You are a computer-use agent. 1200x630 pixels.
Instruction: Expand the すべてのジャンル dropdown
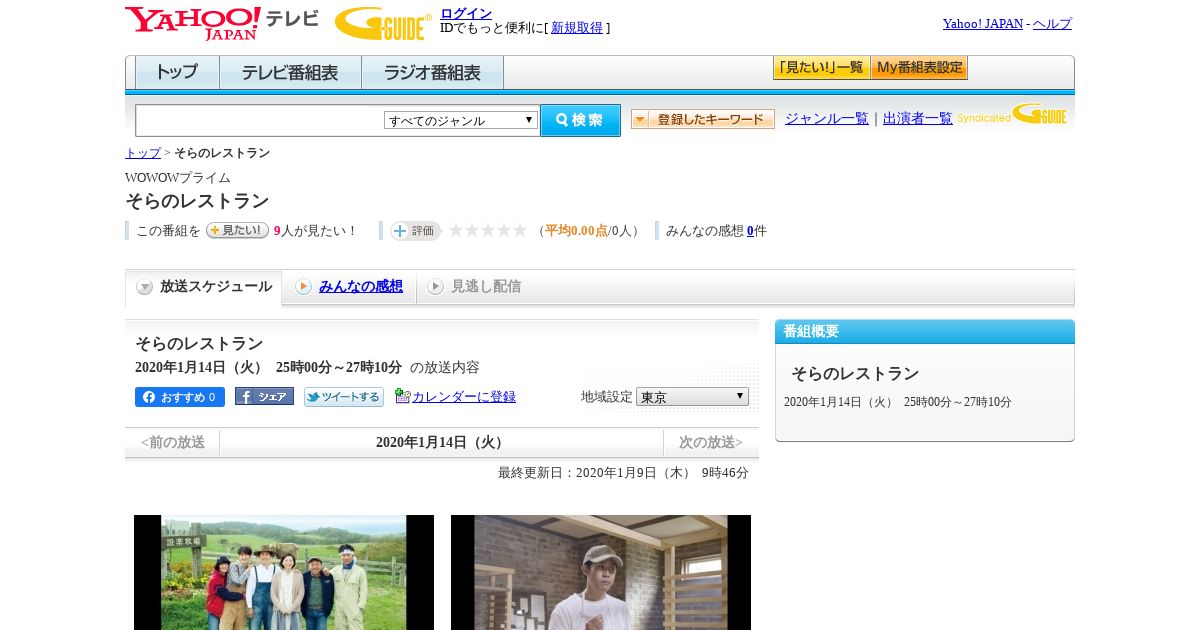click(x=461, y=120)
